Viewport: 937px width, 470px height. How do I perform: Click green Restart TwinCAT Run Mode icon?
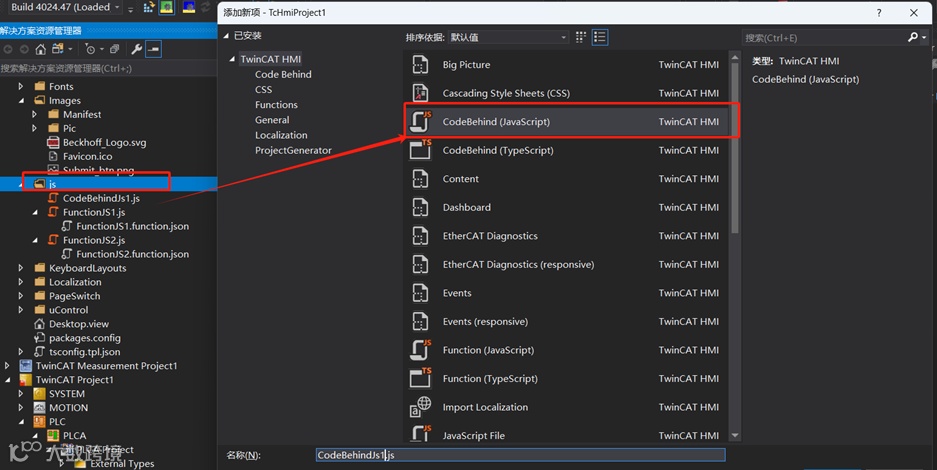tap(166, 7)
